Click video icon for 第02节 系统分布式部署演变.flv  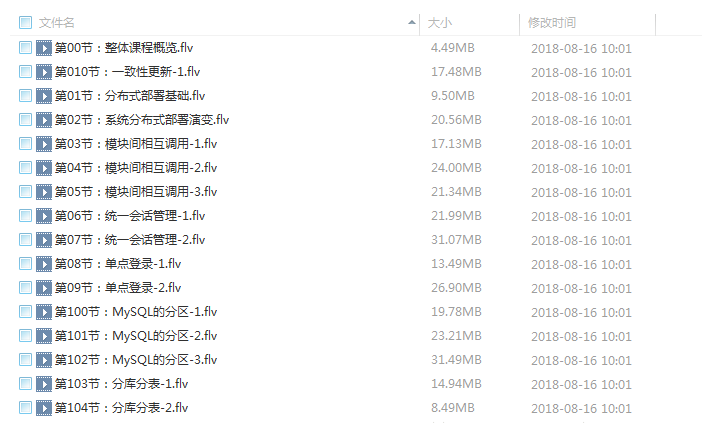coord(44,120)
